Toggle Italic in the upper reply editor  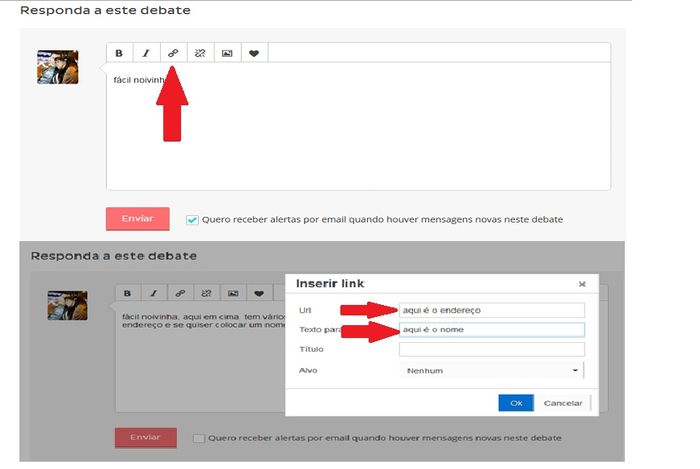pyautogui.click(x=146, y=53)
